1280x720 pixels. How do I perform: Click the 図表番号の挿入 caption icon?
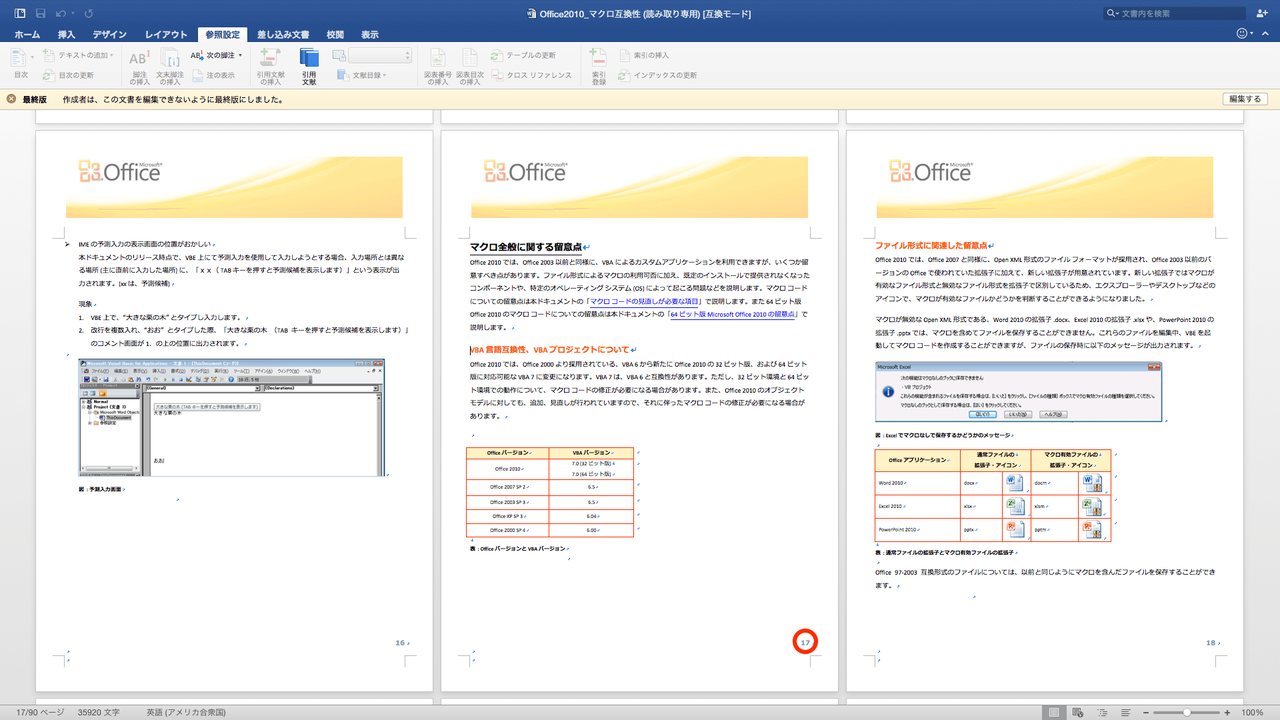tap(437, 58)
